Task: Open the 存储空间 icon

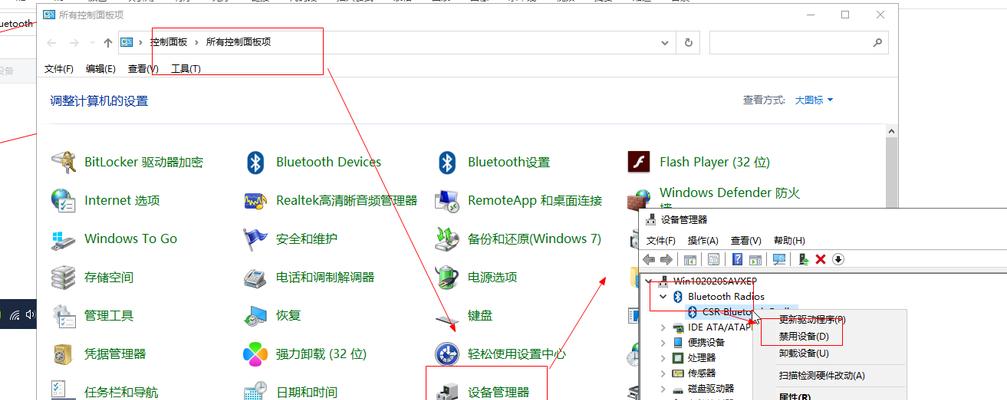Action: (x=63, y=277)
